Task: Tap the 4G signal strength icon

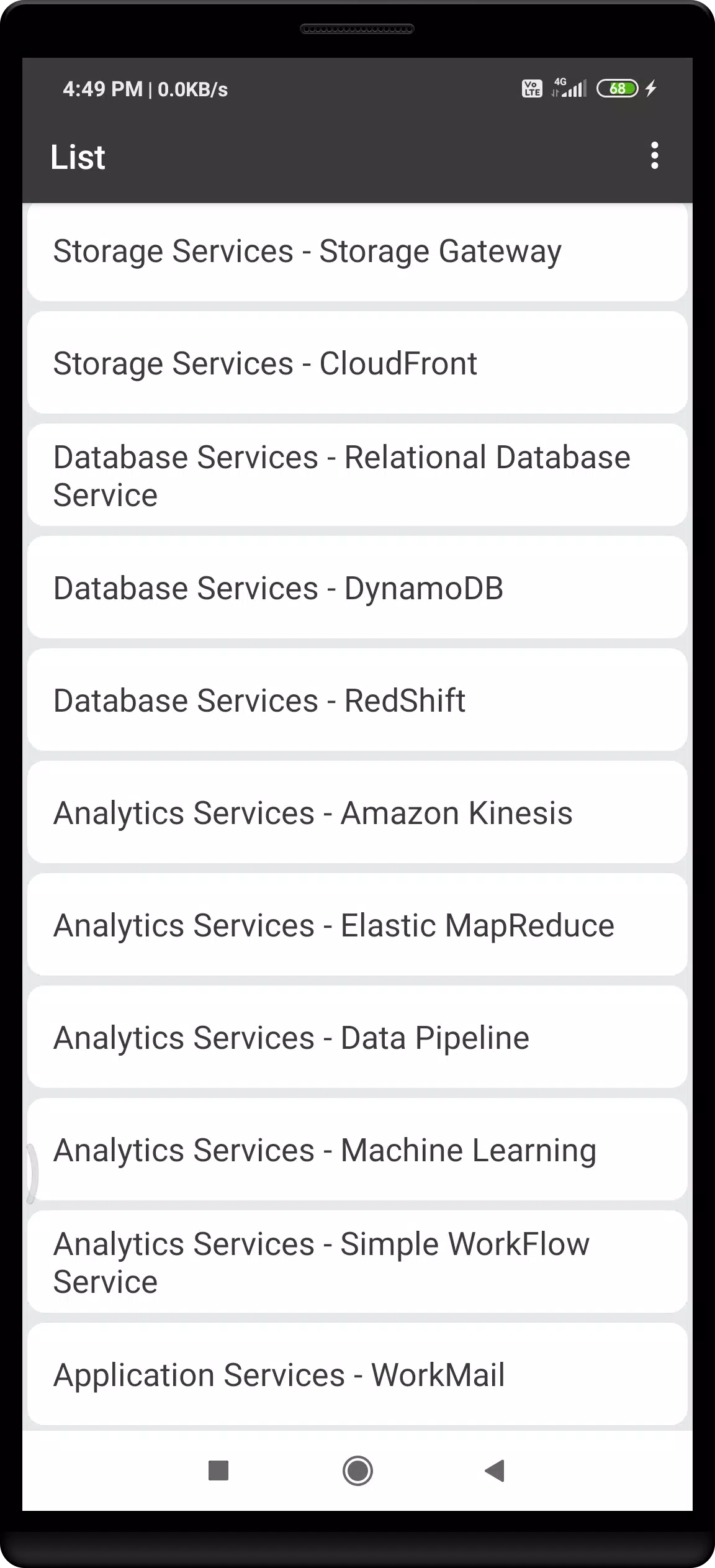Action: click(569, 88)
